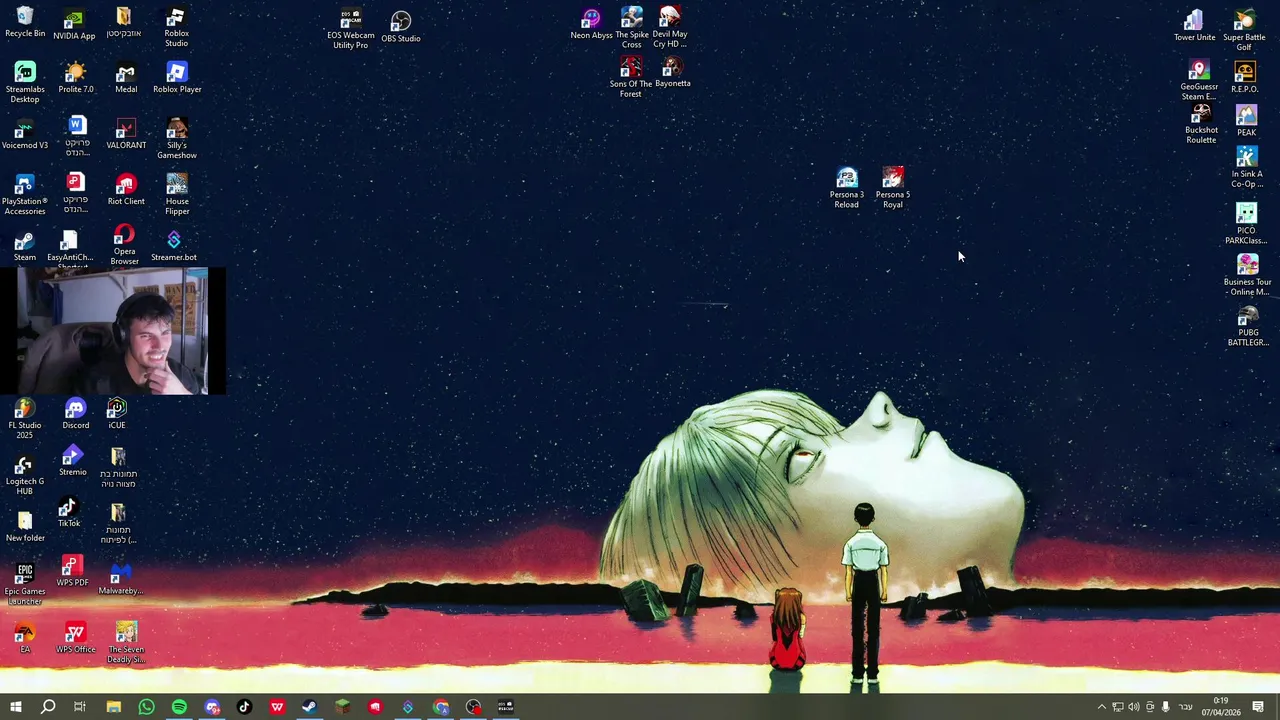Select the Bayonetta desktop icon
Viewport: 1280px width, 720px height.
pos(672,72)
